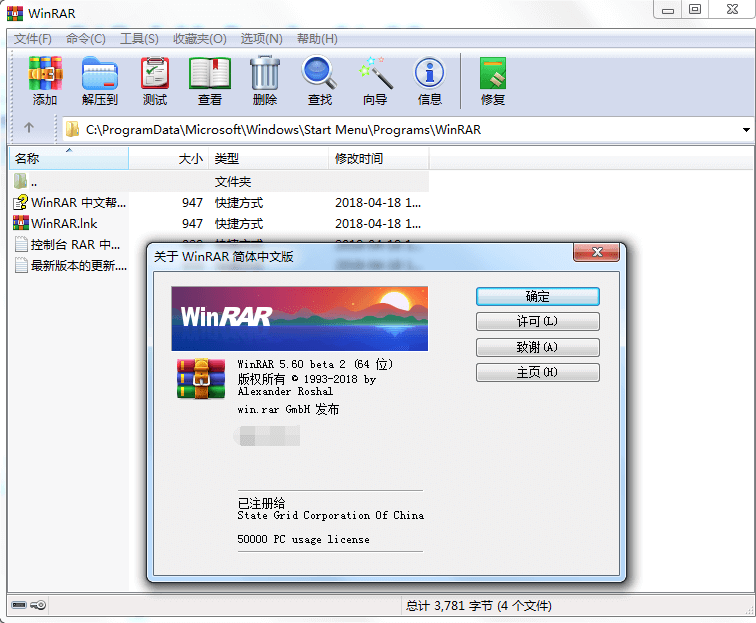Click 'State Grid Corporation Of China' text
The width and height of the screenshot is (756, 623).
pyautogui.click(x=331, y=515)
